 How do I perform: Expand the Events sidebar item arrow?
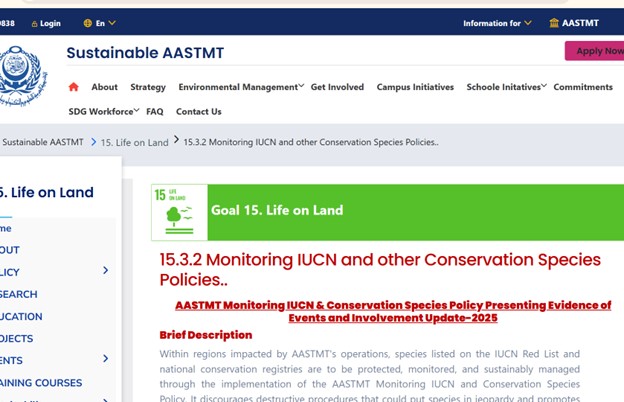click(105, 359)
